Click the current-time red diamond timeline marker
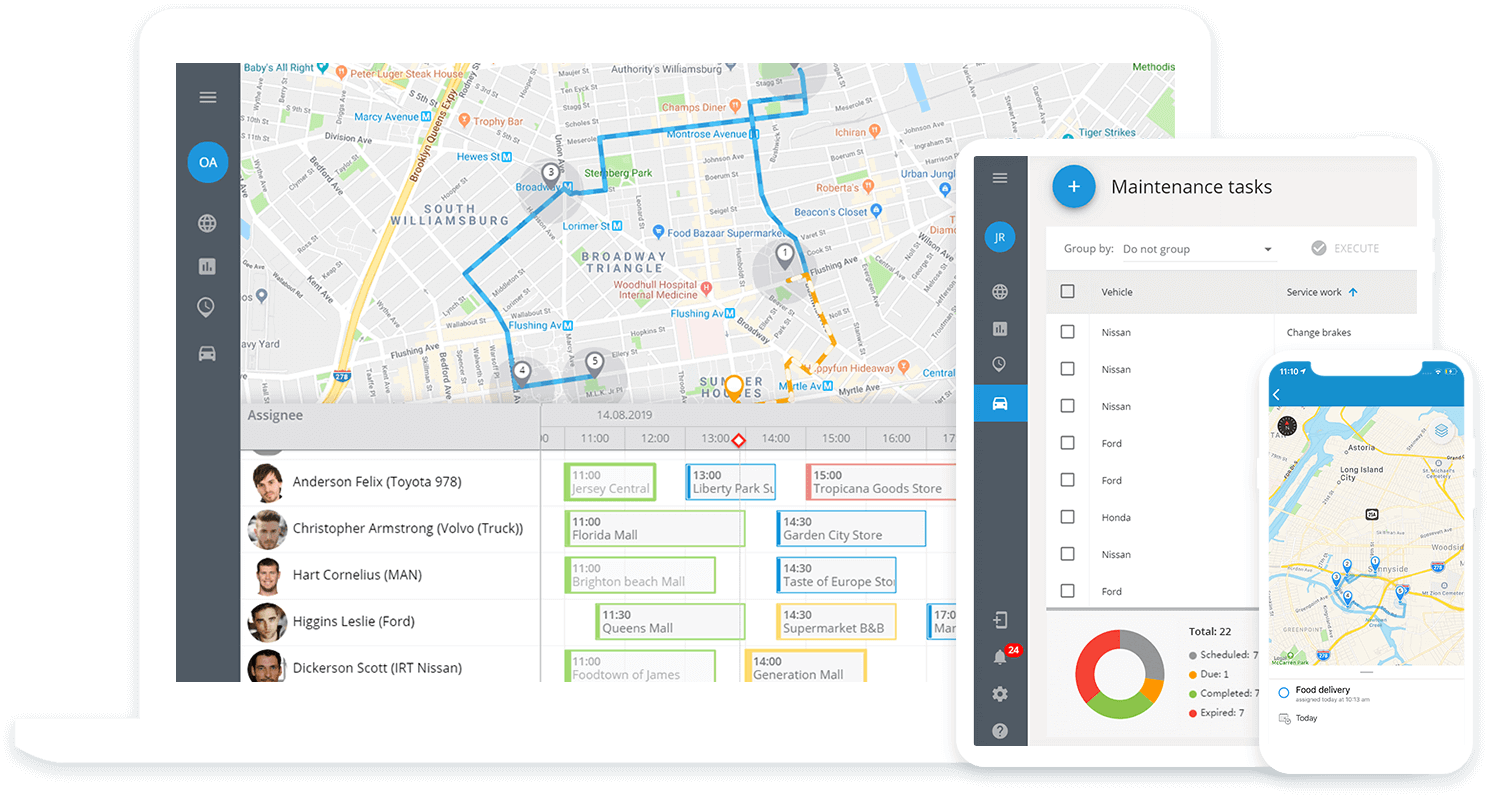This screenshot has width=1490, height=797. [x=738, y=441]
